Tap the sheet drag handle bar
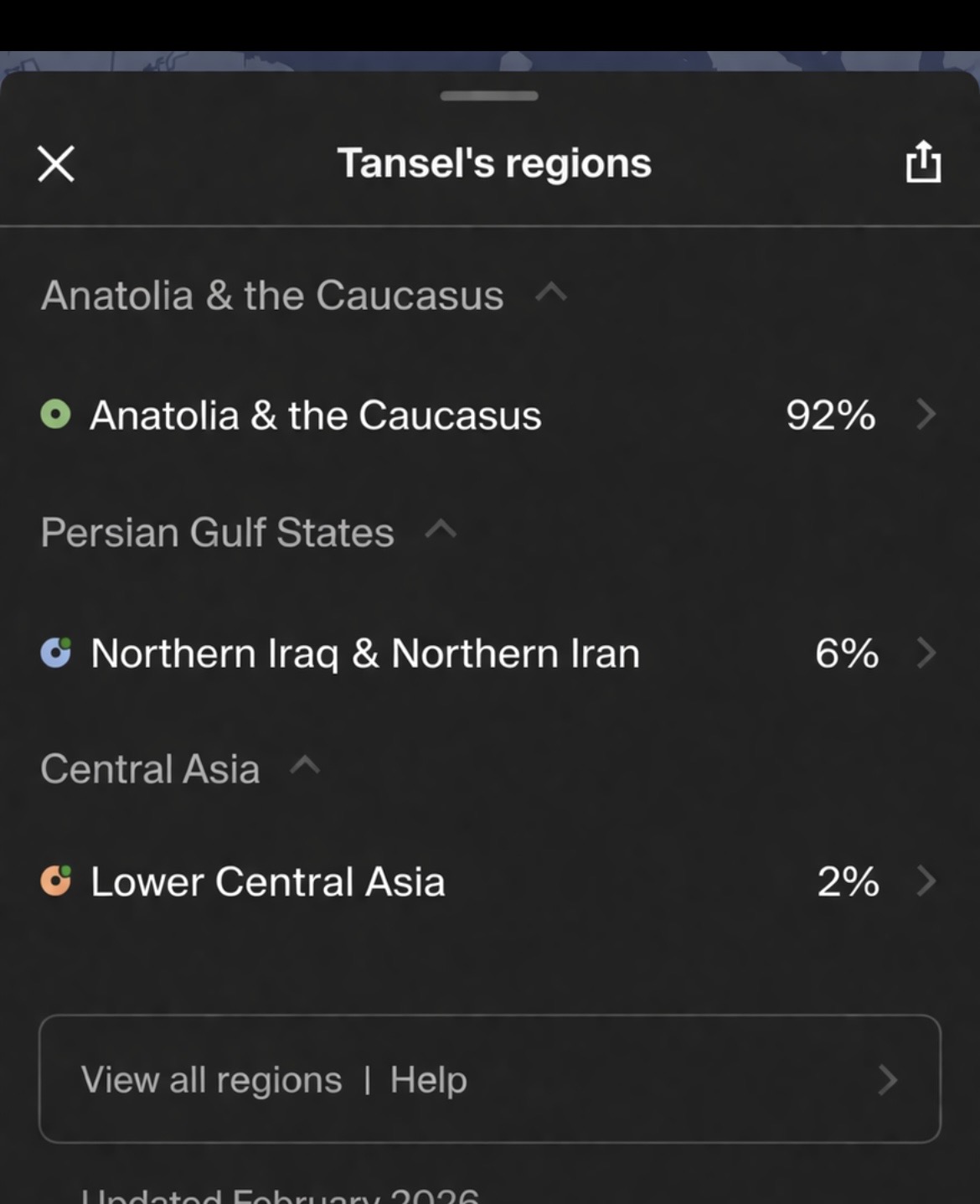Viewport: 980px width, 1204px height. coord(489,96)
